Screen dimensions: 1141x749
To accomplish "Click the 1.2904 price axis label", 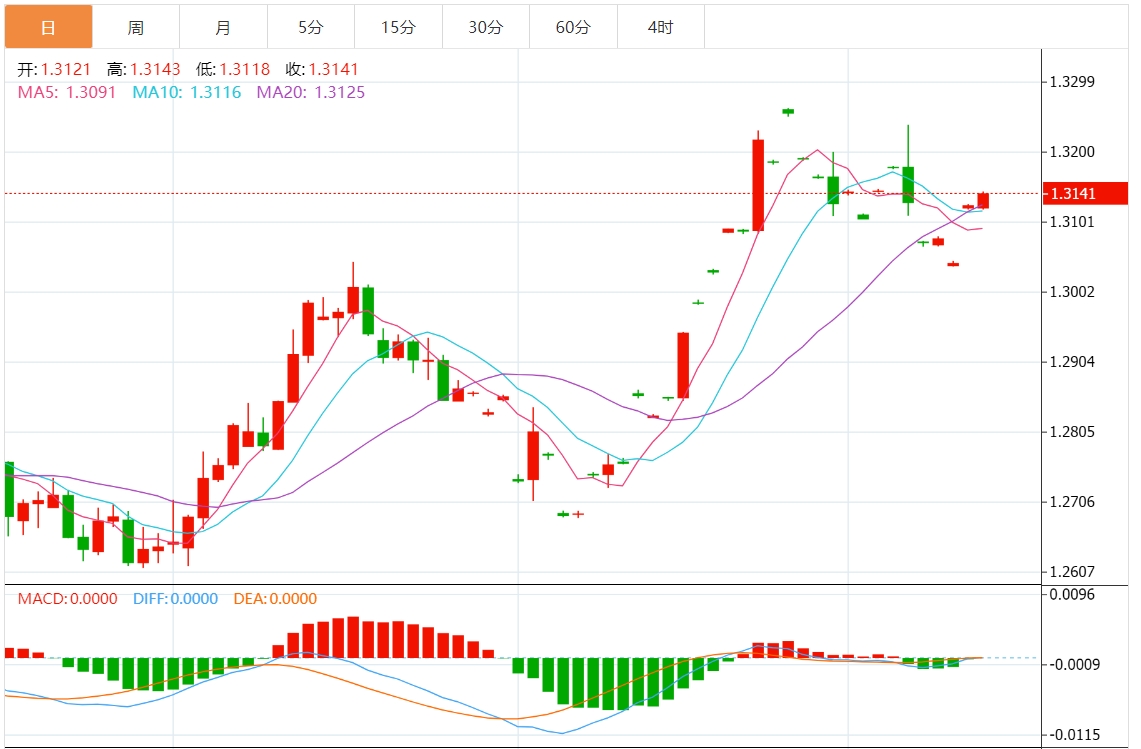I will click(x=1072, y=361).
